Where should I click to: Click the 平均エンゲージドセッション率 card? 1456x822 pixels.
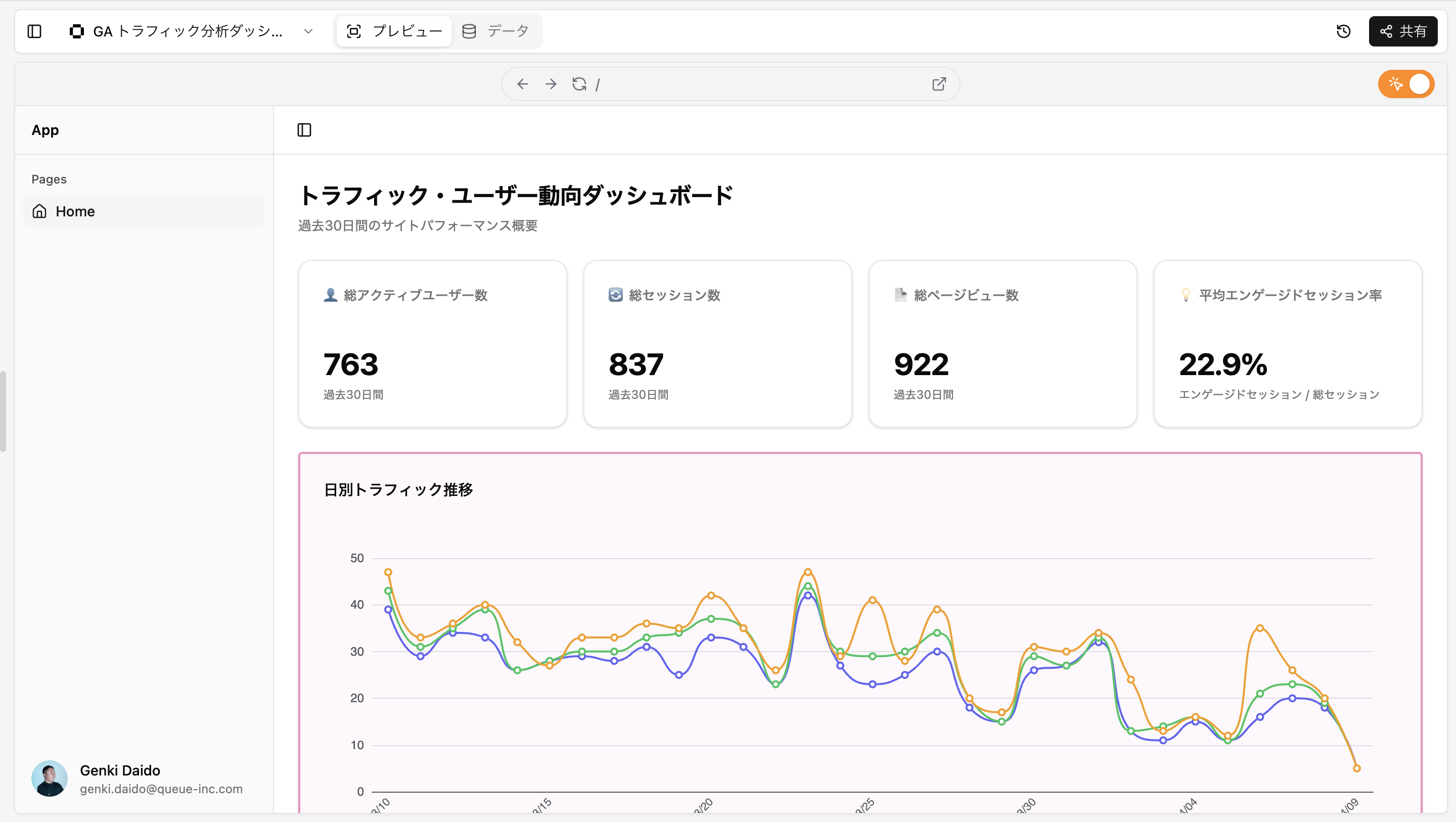click(x=1288, y=343)
